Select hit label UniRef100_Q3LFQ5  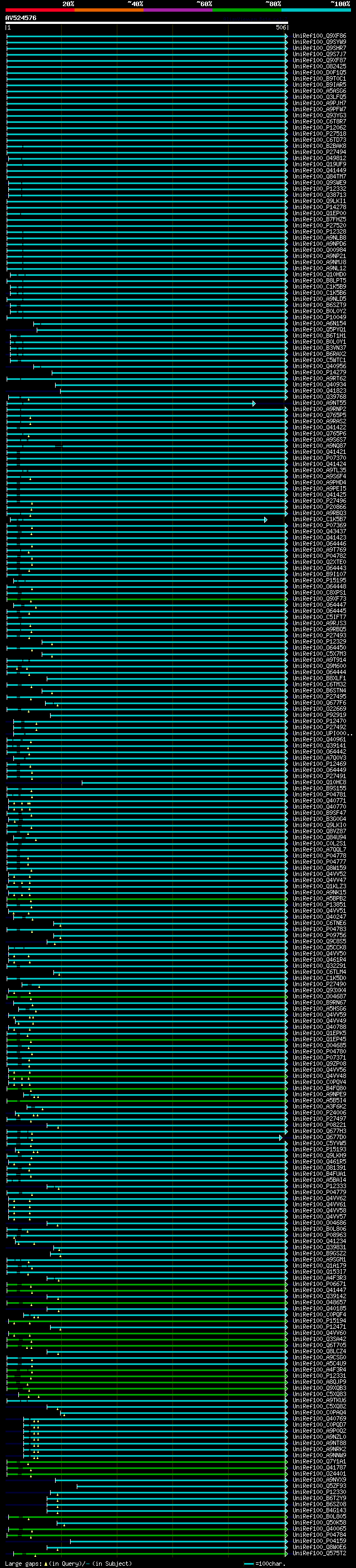click(319, 97)
